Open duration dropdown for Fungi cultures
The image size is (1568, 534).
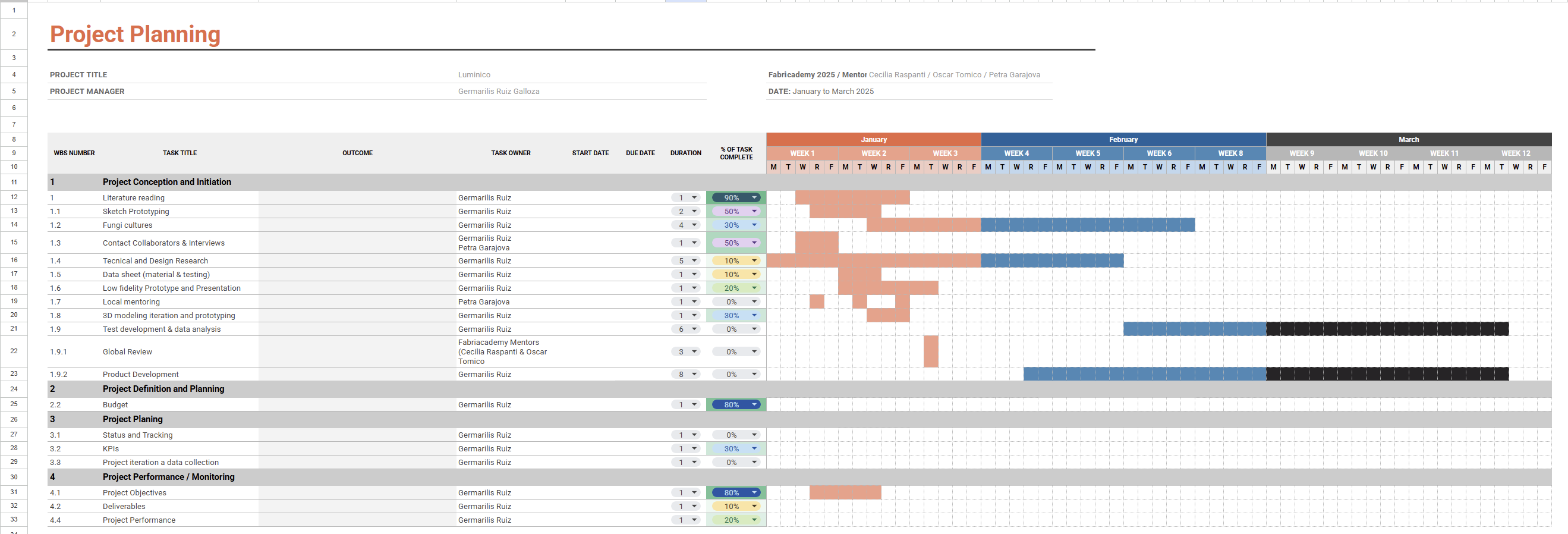point(686,225)
